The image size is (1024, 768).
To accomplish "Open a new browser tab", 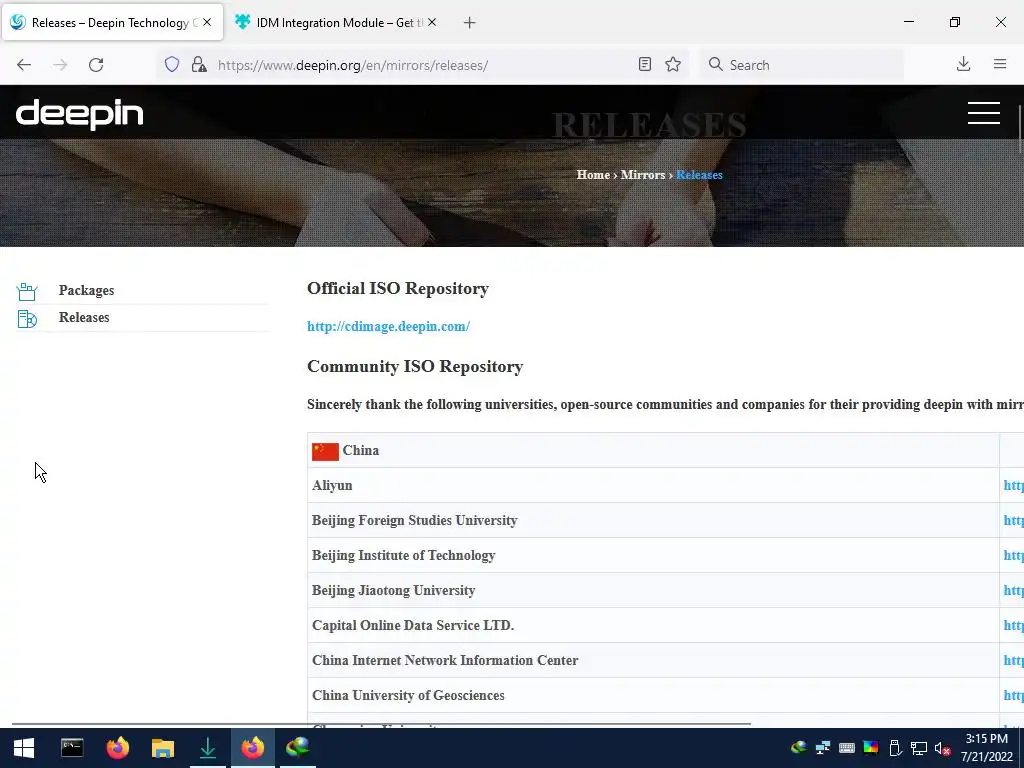I will [x=469, y=23].
